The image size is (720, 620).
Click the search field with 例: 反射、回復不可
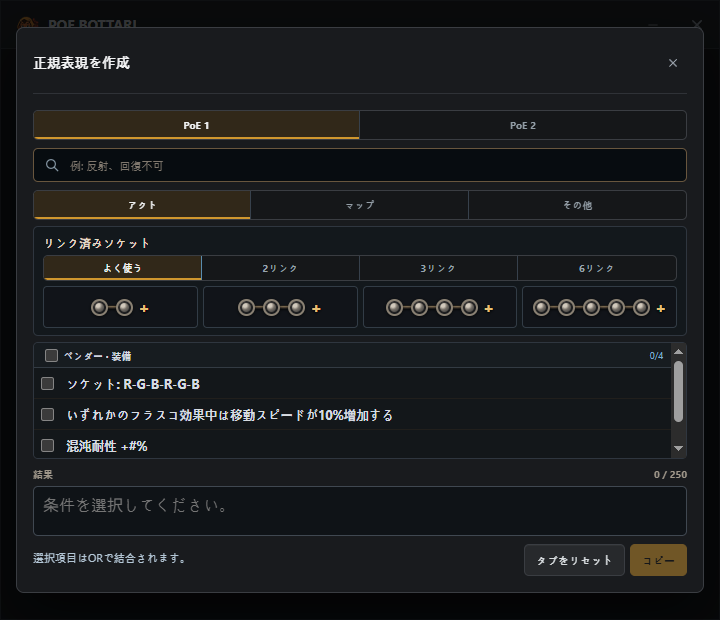coord(360,165)
